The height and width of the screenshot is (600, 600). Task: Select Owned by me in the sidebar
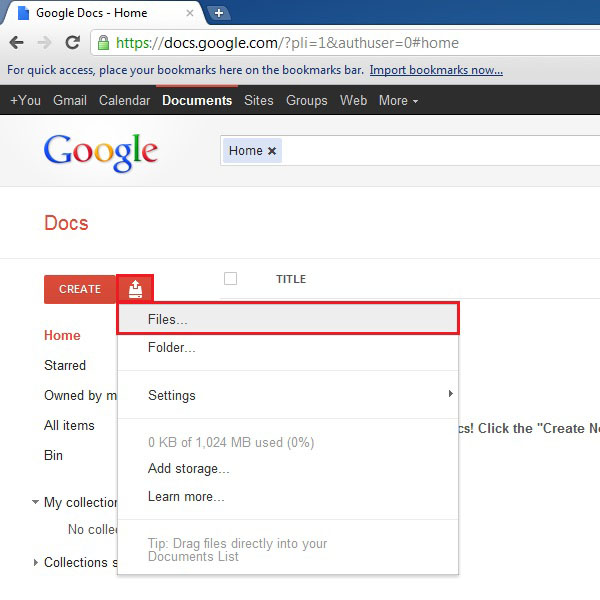click(80, 395)
